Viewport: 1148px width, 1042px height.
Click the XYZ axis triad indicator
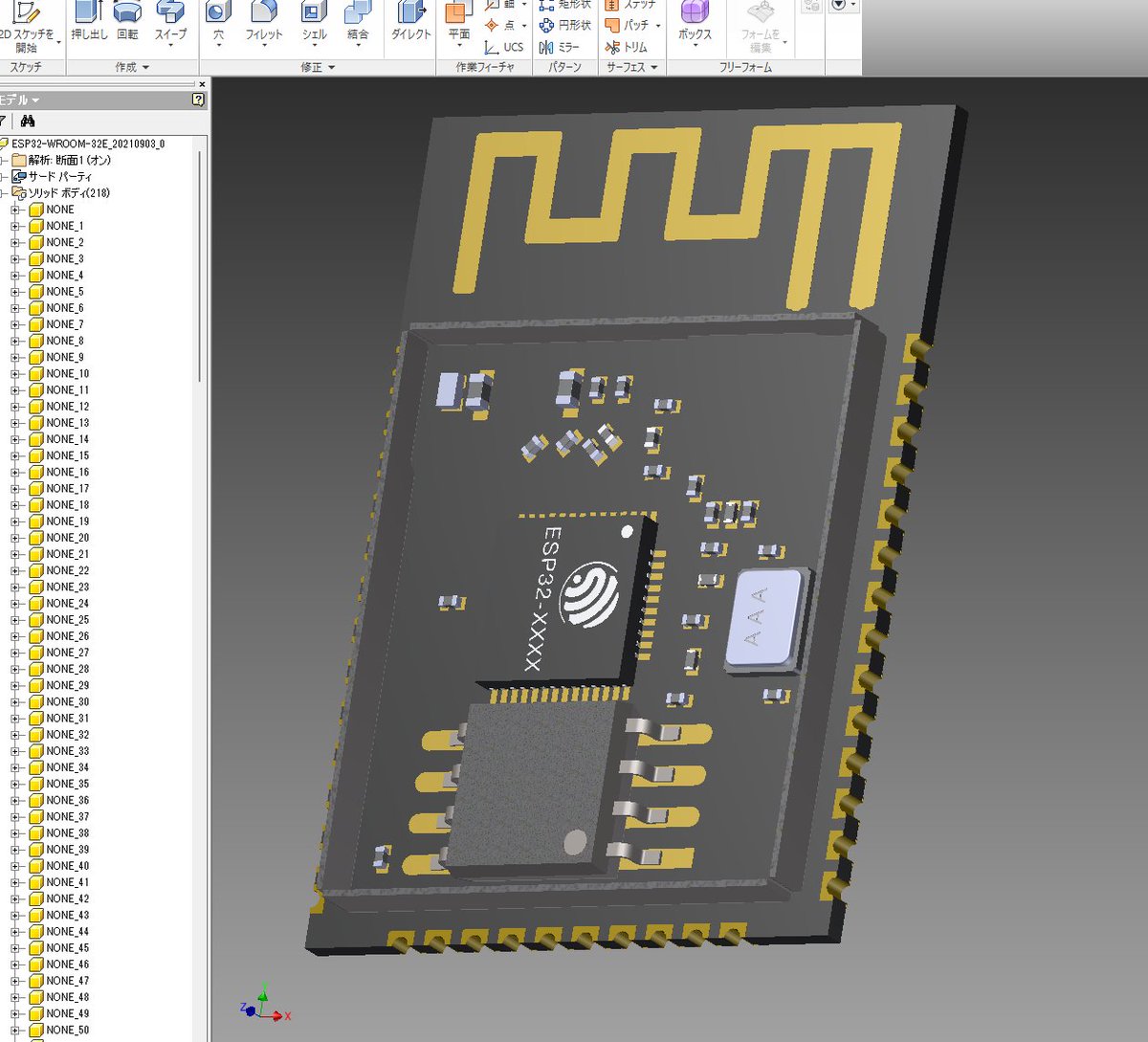point(264,1005)
